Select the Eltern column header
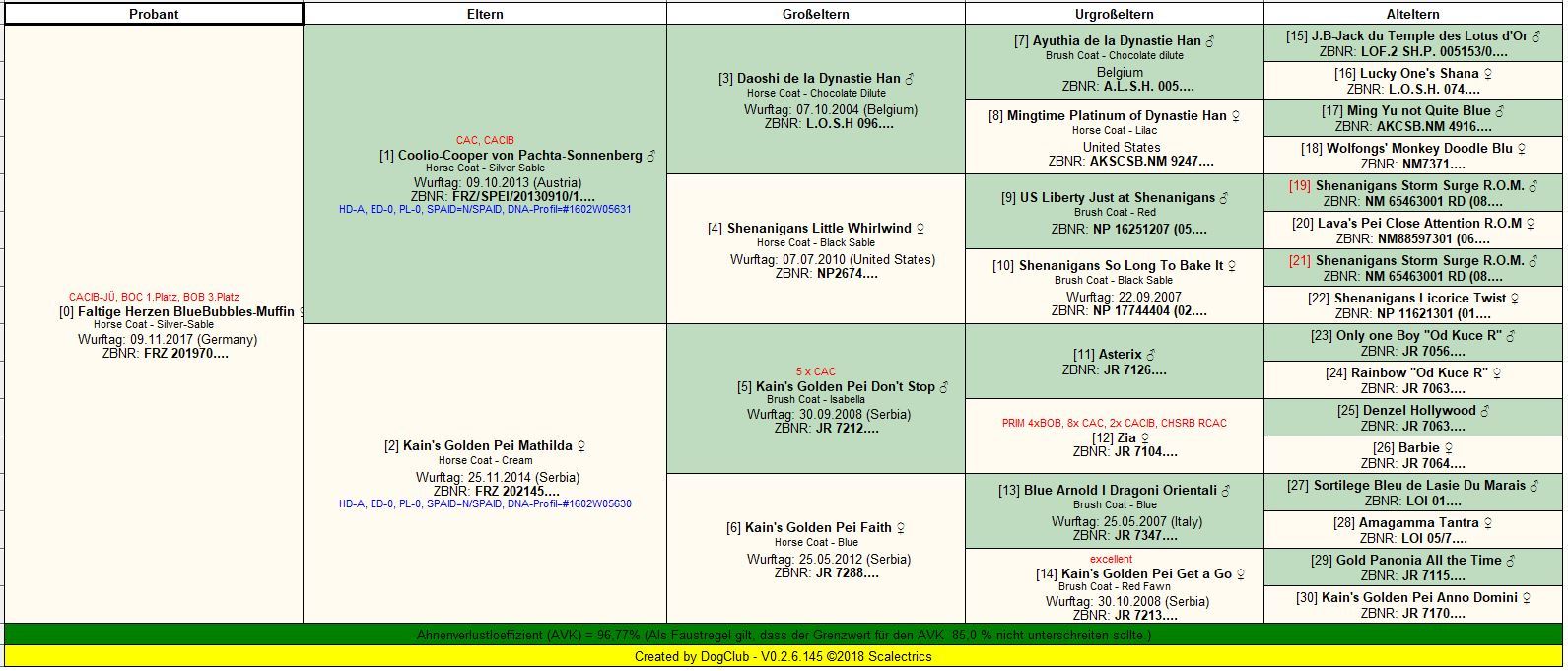Viewport: 1568px width, 671px height. (484, 14)
